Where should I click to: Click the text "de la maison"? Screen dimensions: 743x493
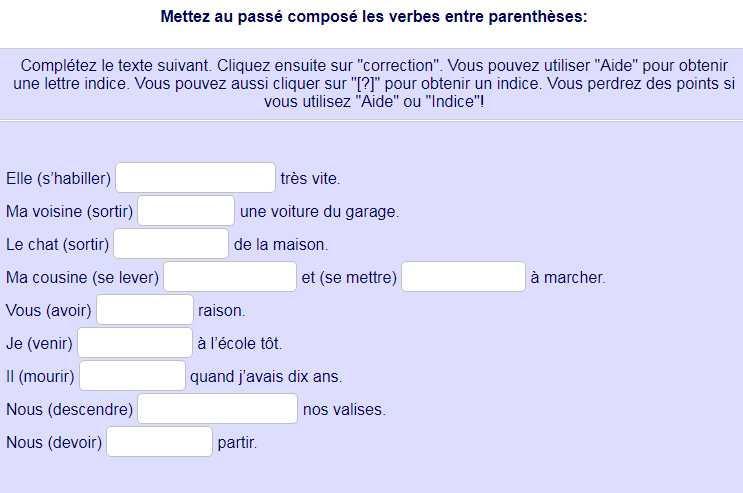click(281, 245)
